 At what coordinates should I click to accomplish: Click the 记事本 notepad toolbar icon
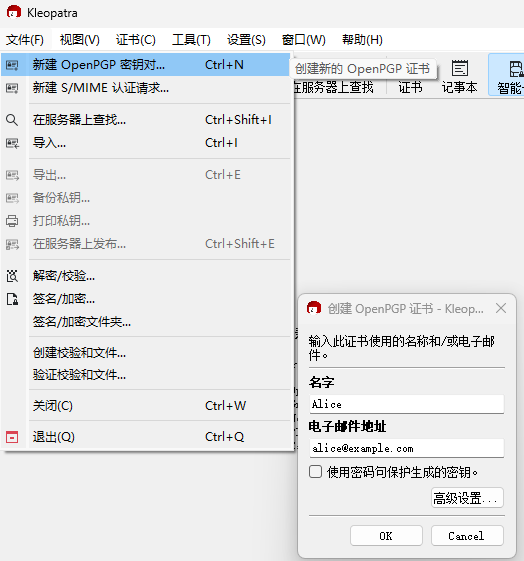[x=460, y=68]
